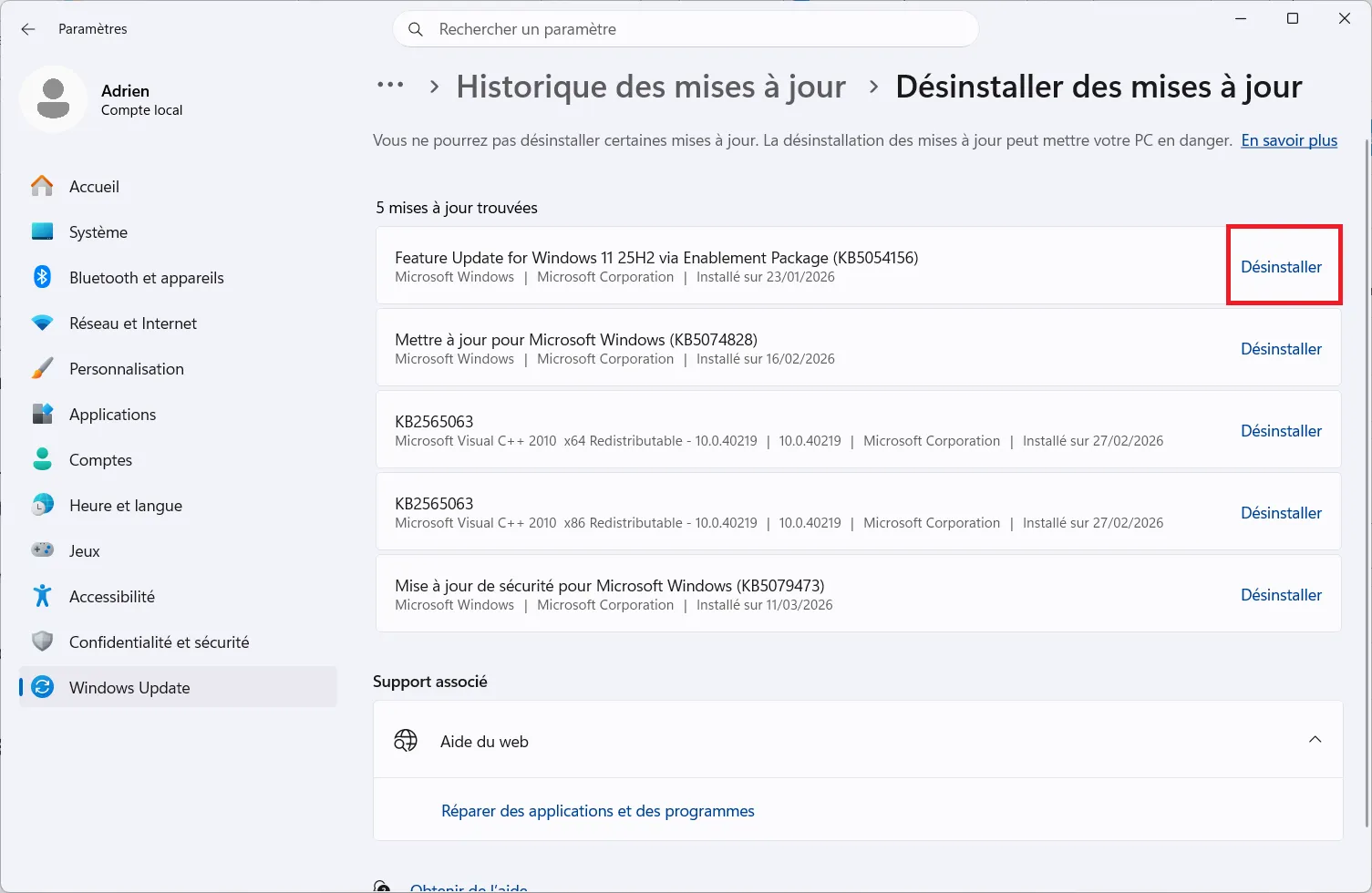Open Historique des mises à jour breadcrumb

pyautogui.click(x=650, y=86)
